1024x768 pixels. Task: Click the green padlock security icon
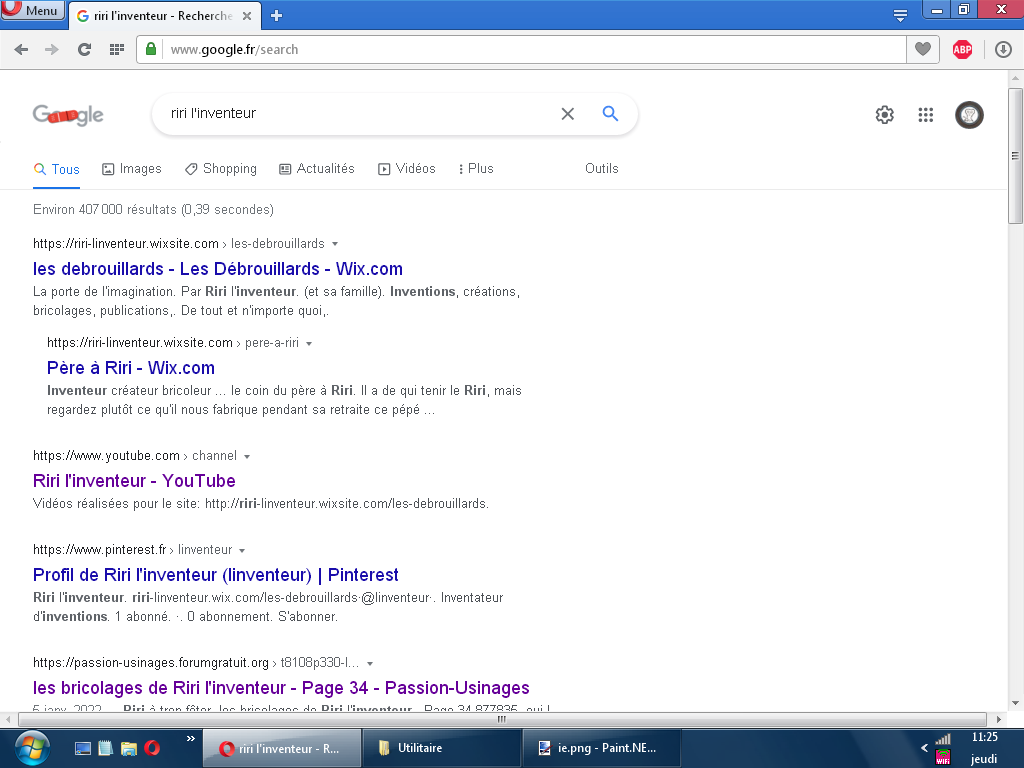click(151, 49)
